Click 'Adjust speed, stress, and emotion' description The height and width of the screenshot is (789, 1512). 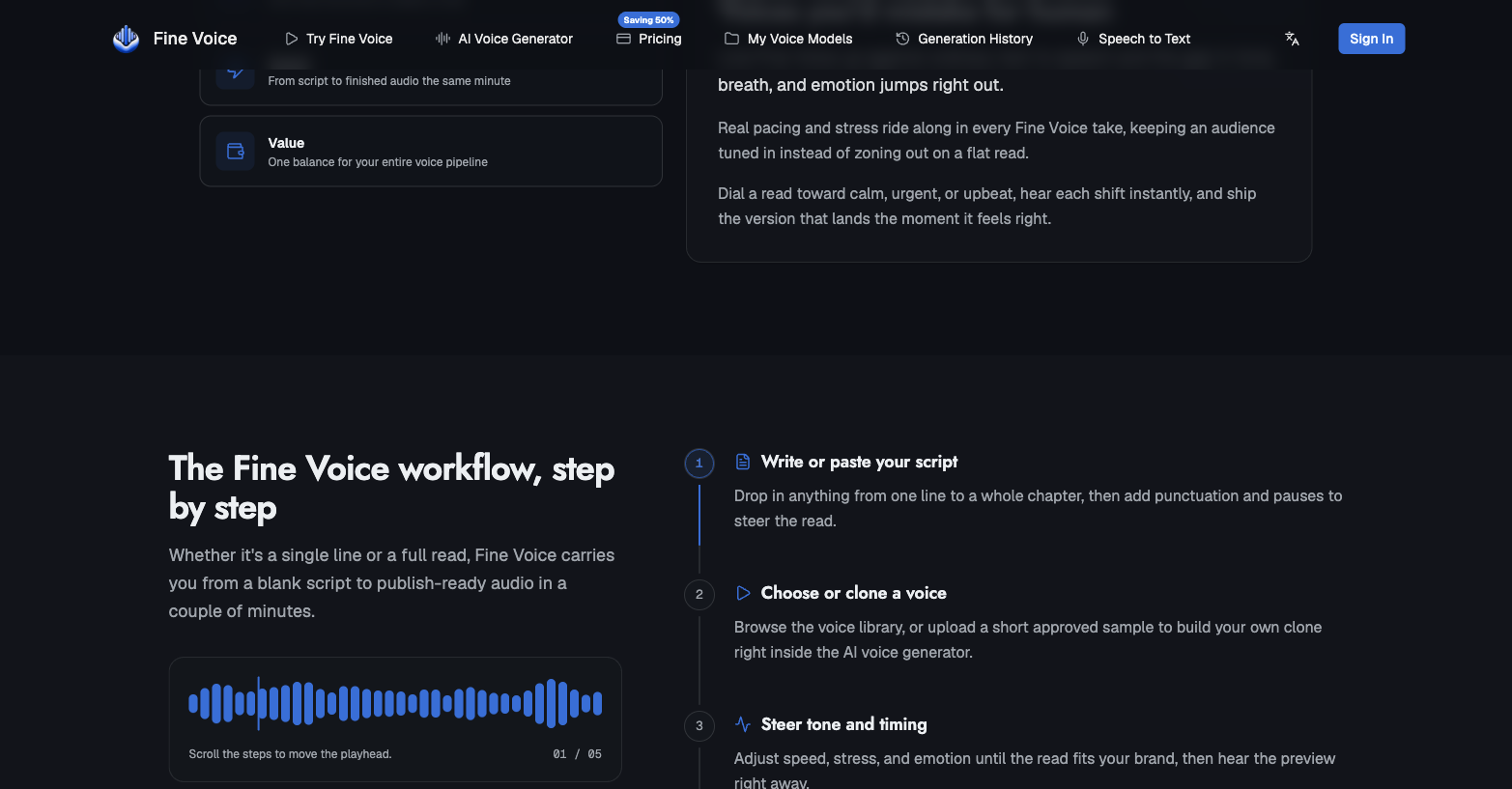pos(1035,770)
